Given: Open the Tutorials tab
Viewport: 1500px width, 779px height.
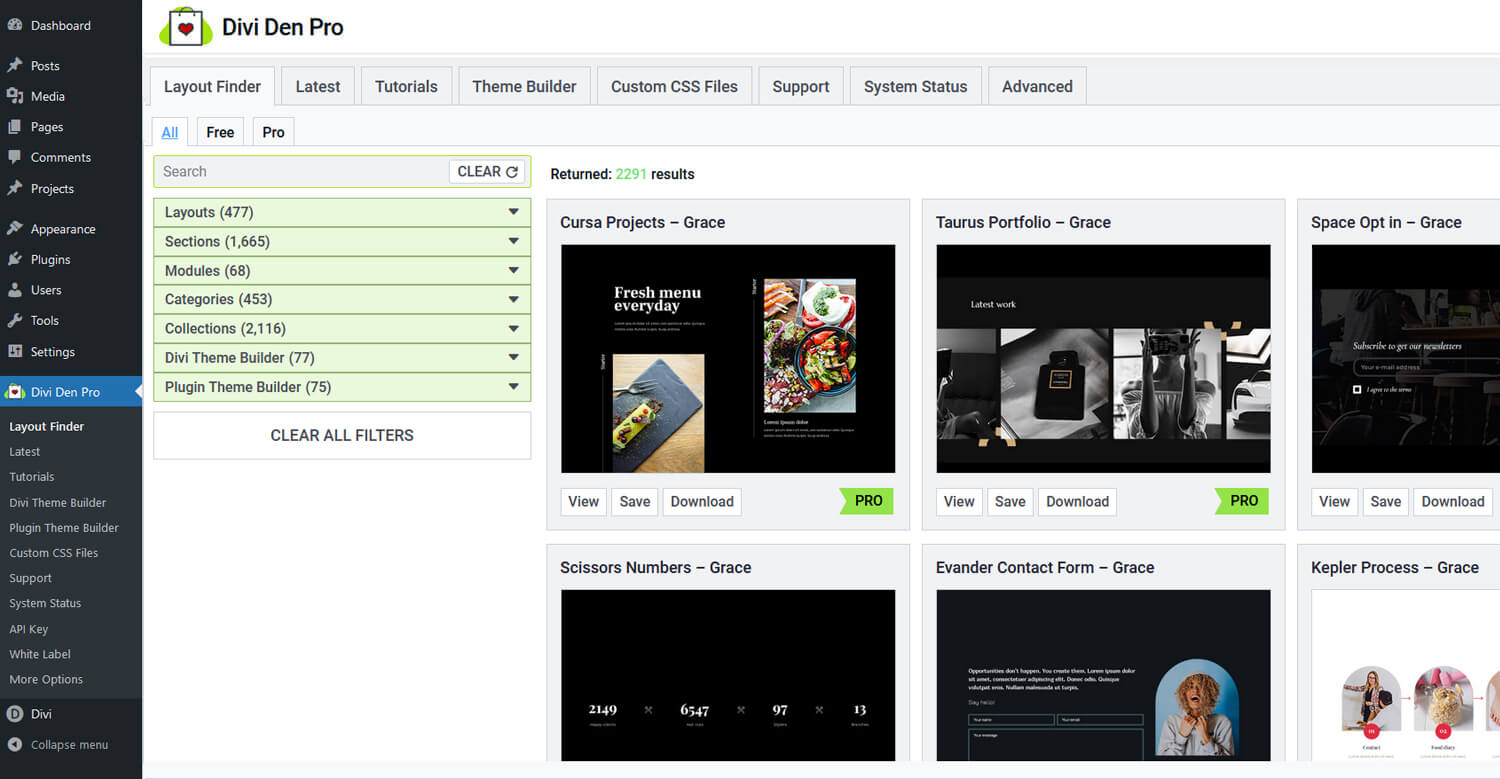Looking at the screenshot, I should click(406, 86).
